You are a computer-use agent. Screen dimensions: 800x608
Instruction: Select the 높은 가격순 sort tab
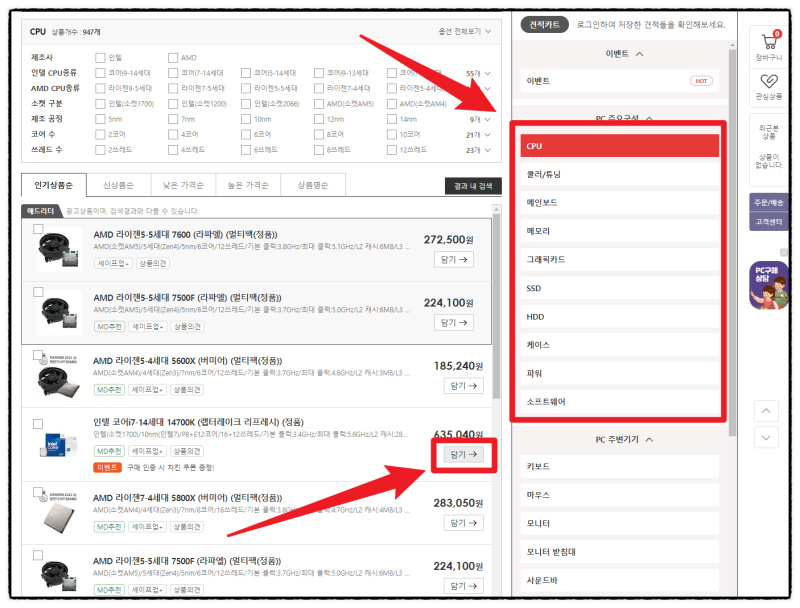click(x=248, y=185)
